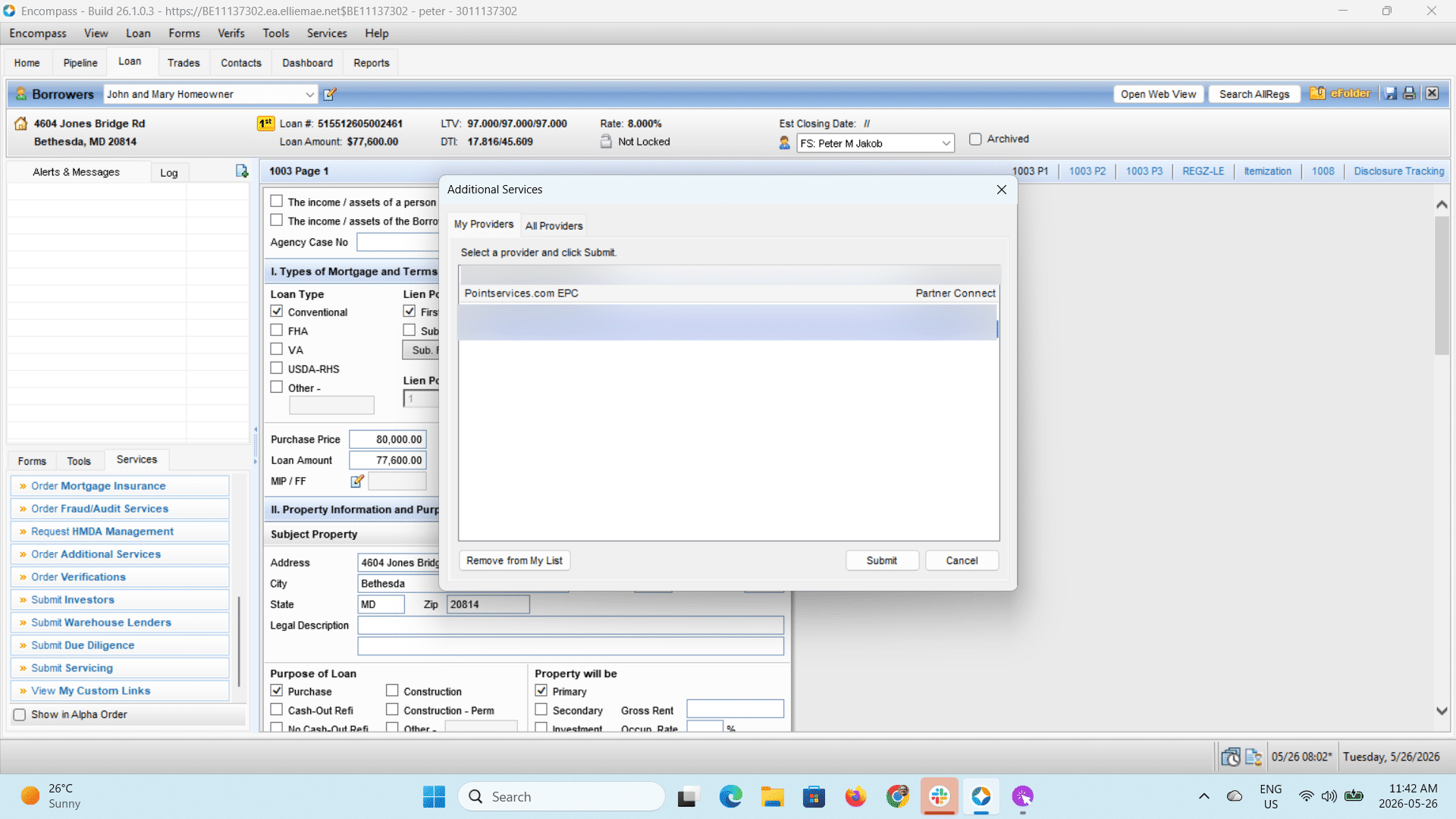Image resolution: width=1456 pixels, height=819 pixels.
Task: Click the form scroll down arrow
Action: coord(1442,711)
